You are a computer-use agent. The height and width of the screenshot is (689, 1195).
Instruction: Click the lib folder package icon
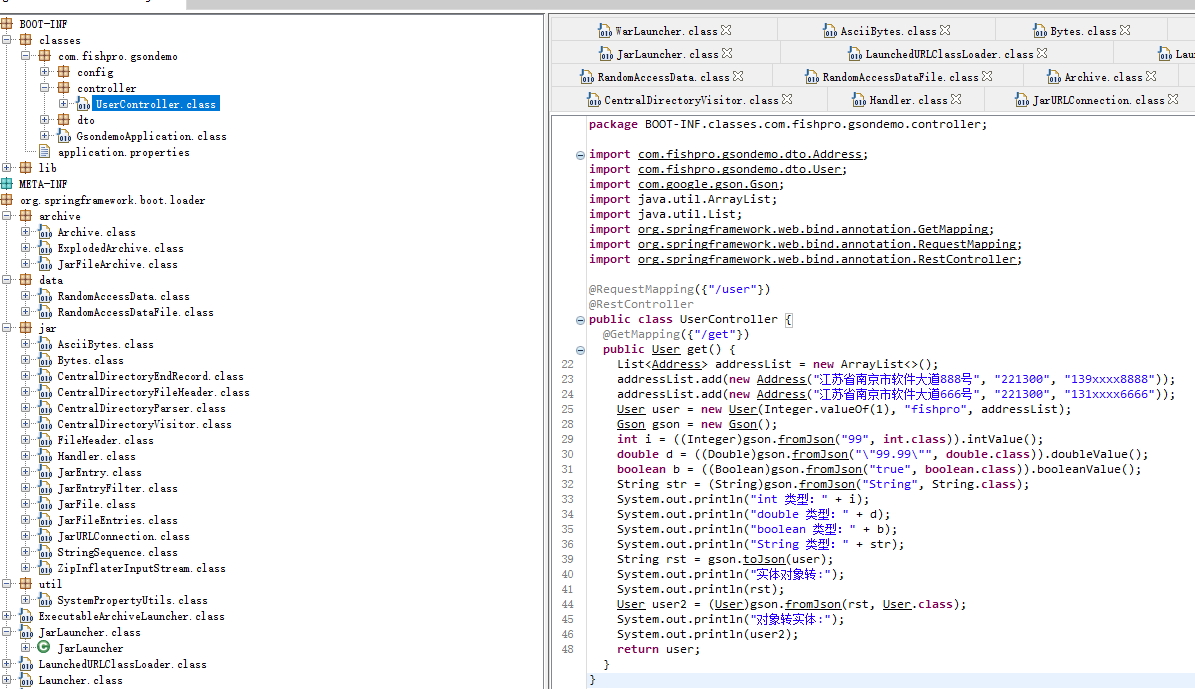25,168
